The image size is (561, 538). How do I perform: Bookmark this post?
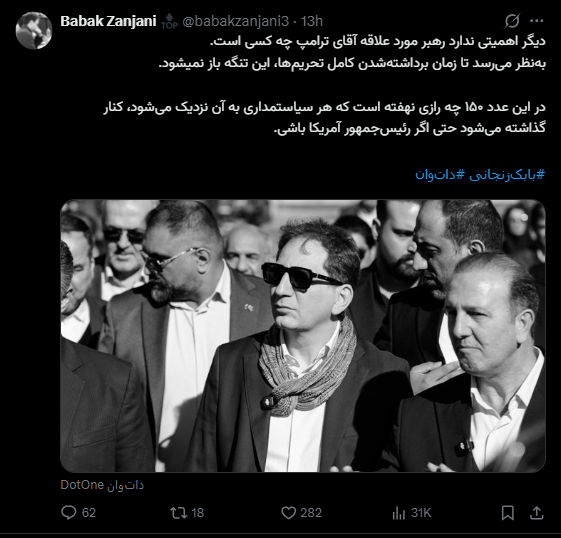coord(508,513)
